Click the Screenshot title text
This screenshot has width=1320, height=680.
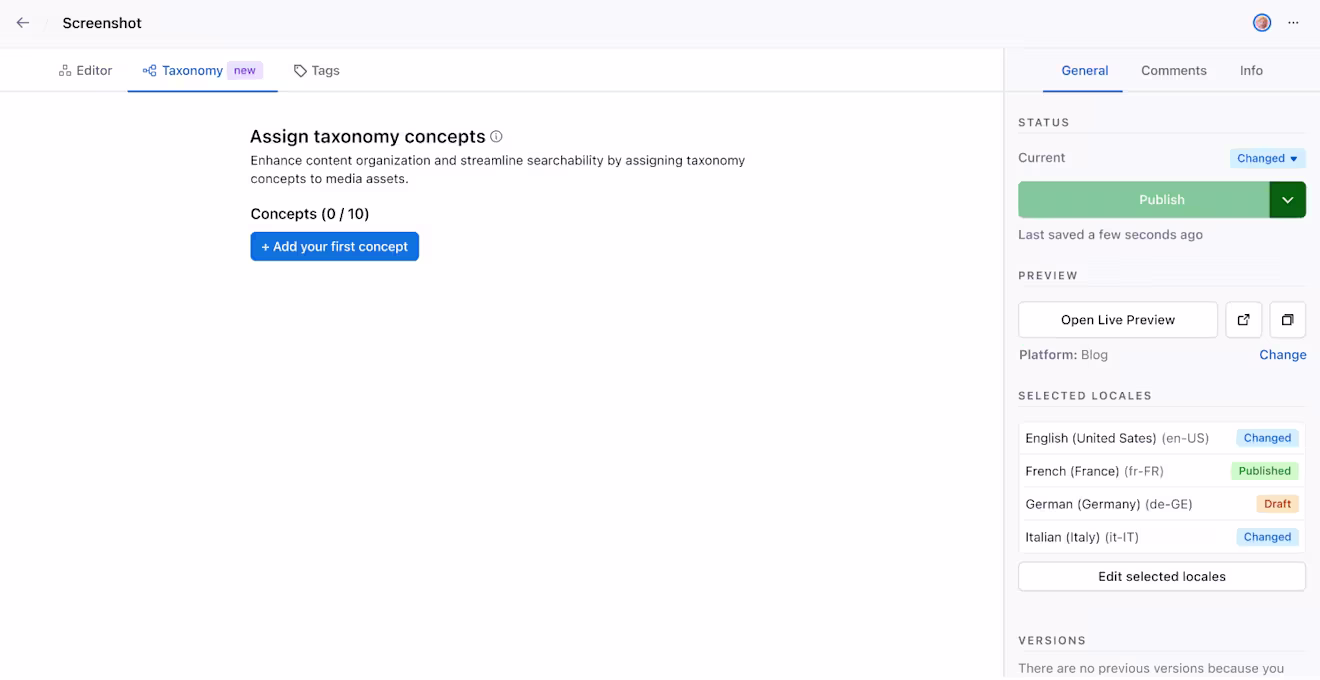pos(102,23)
